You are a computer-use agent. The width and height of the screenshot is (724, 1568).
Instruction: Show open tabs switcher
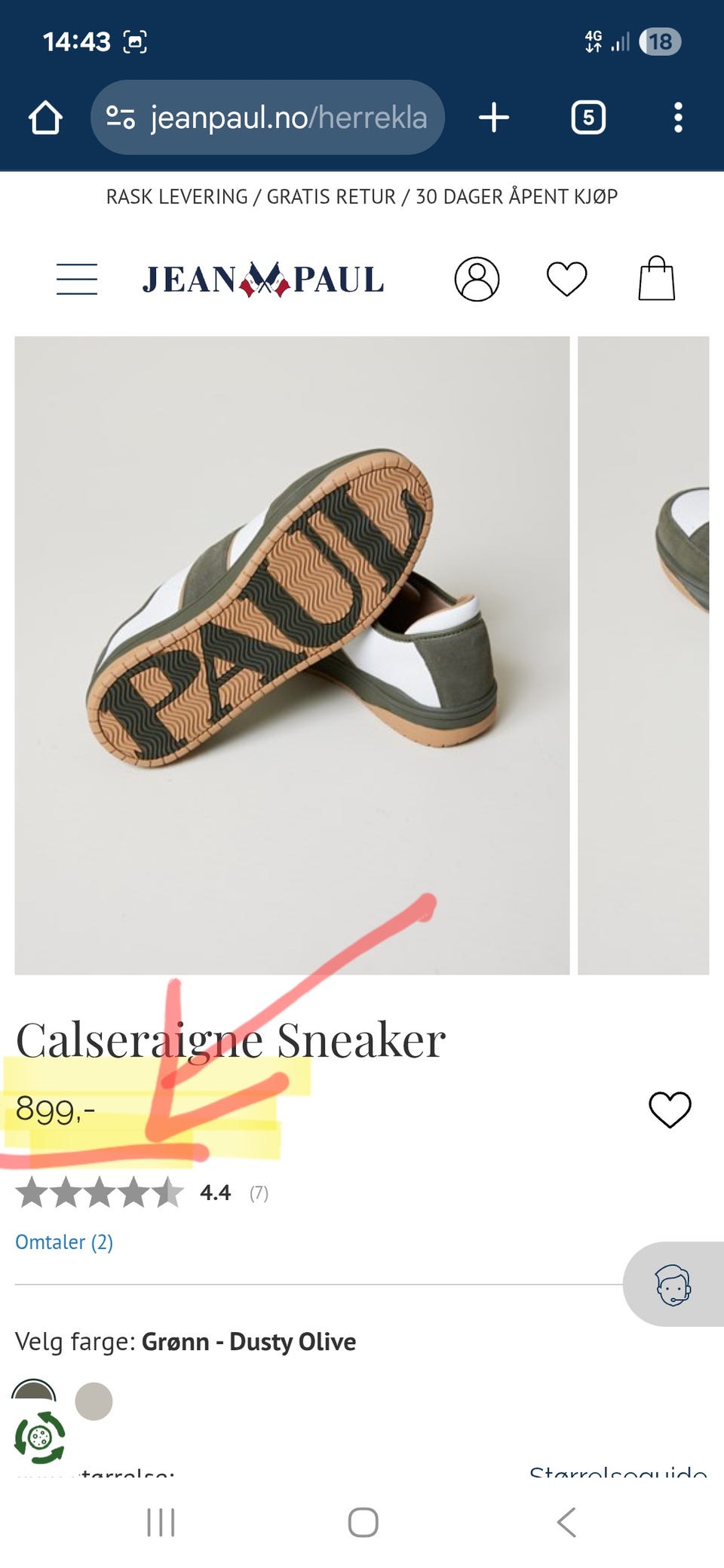point(588,118)
